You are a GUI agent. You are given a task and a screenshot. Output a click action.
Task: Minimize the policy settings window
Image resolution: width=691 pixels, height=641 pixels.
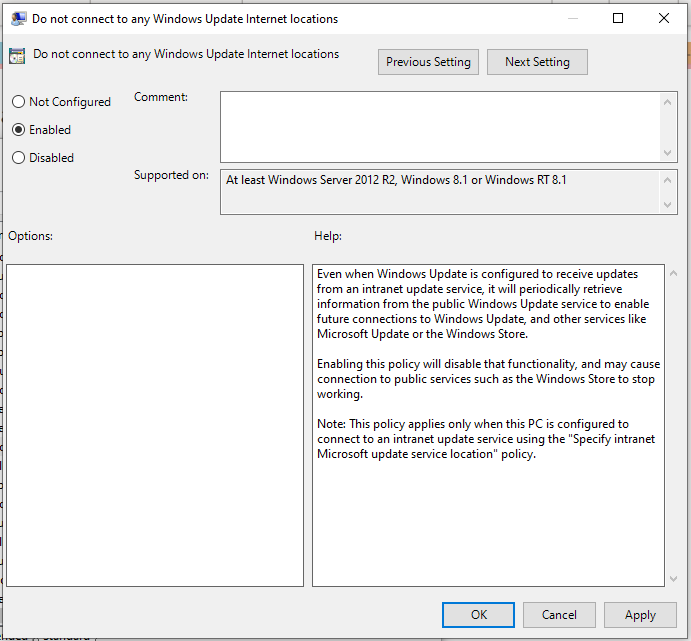(x=571, y=18)
